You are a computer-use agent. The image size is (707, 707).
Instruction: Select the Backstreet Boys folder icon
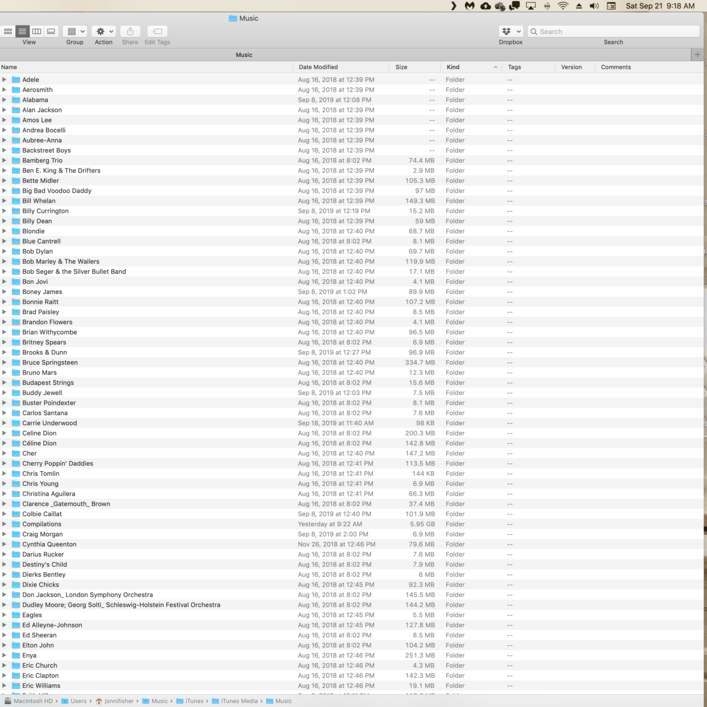16,150
